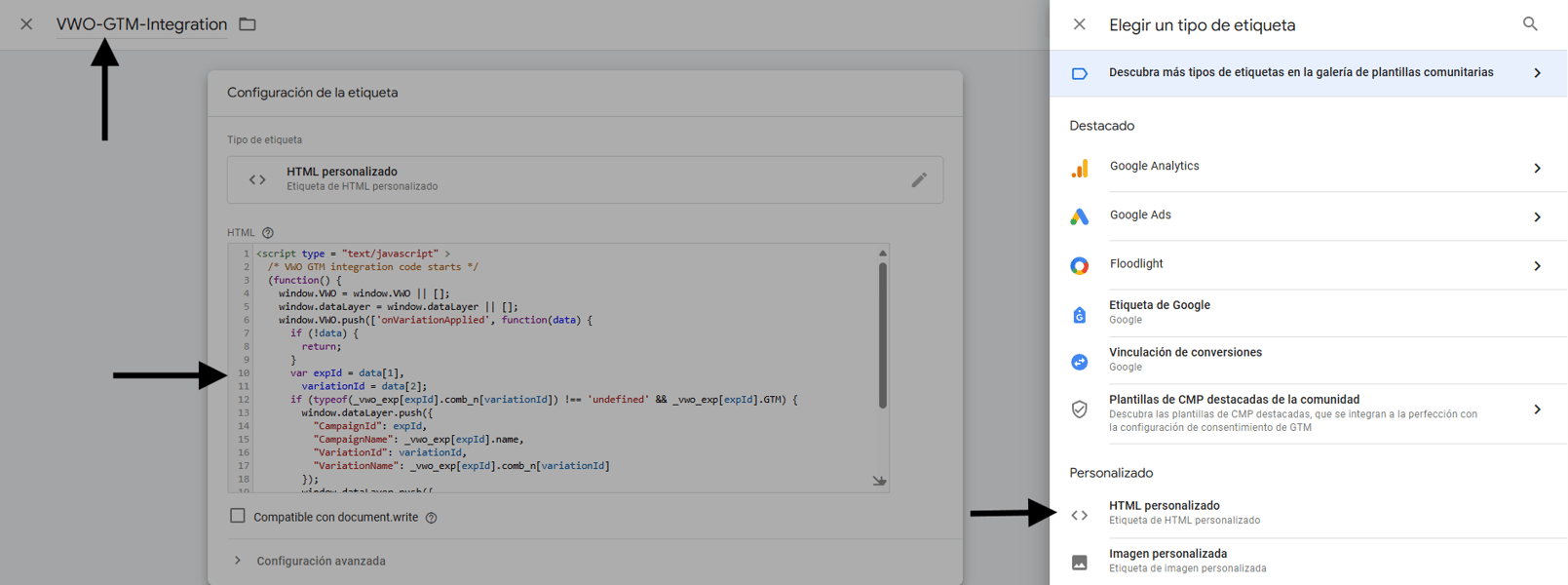Click the HTML editor vertical scrollbar
The image size is (1568, 585).
883,335
